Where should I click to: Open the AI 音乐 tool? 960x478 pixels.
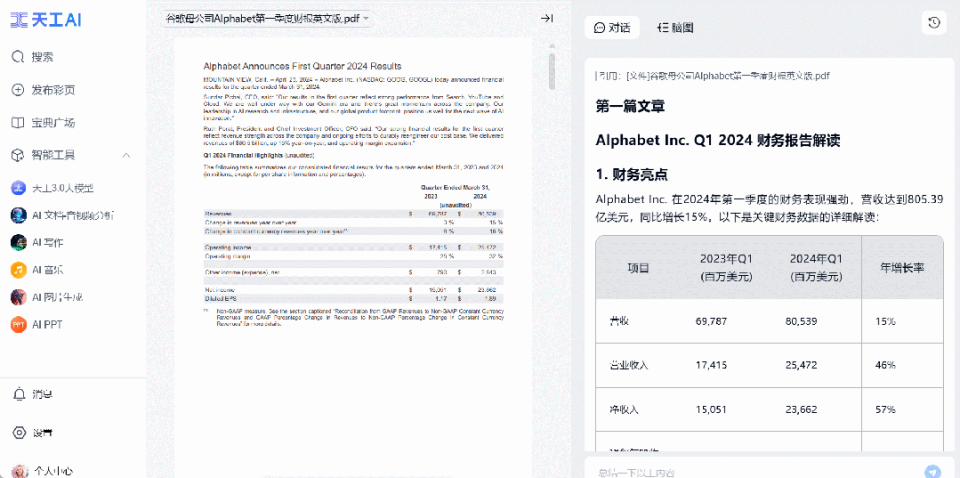click(x=37, y=270)
